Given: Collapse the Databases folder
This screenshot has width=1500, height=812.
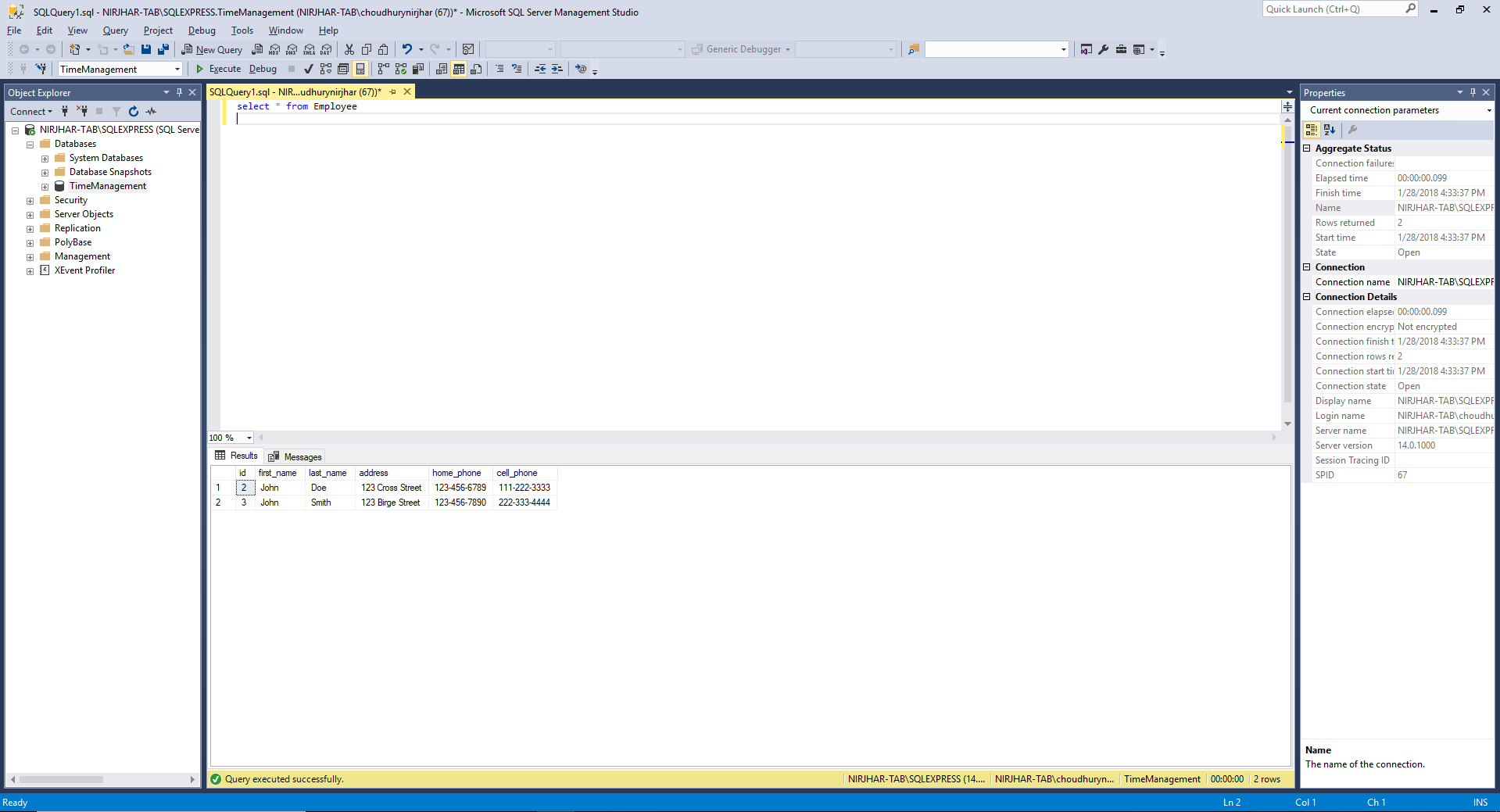Looking at the screenshot, I should [30, 145].
